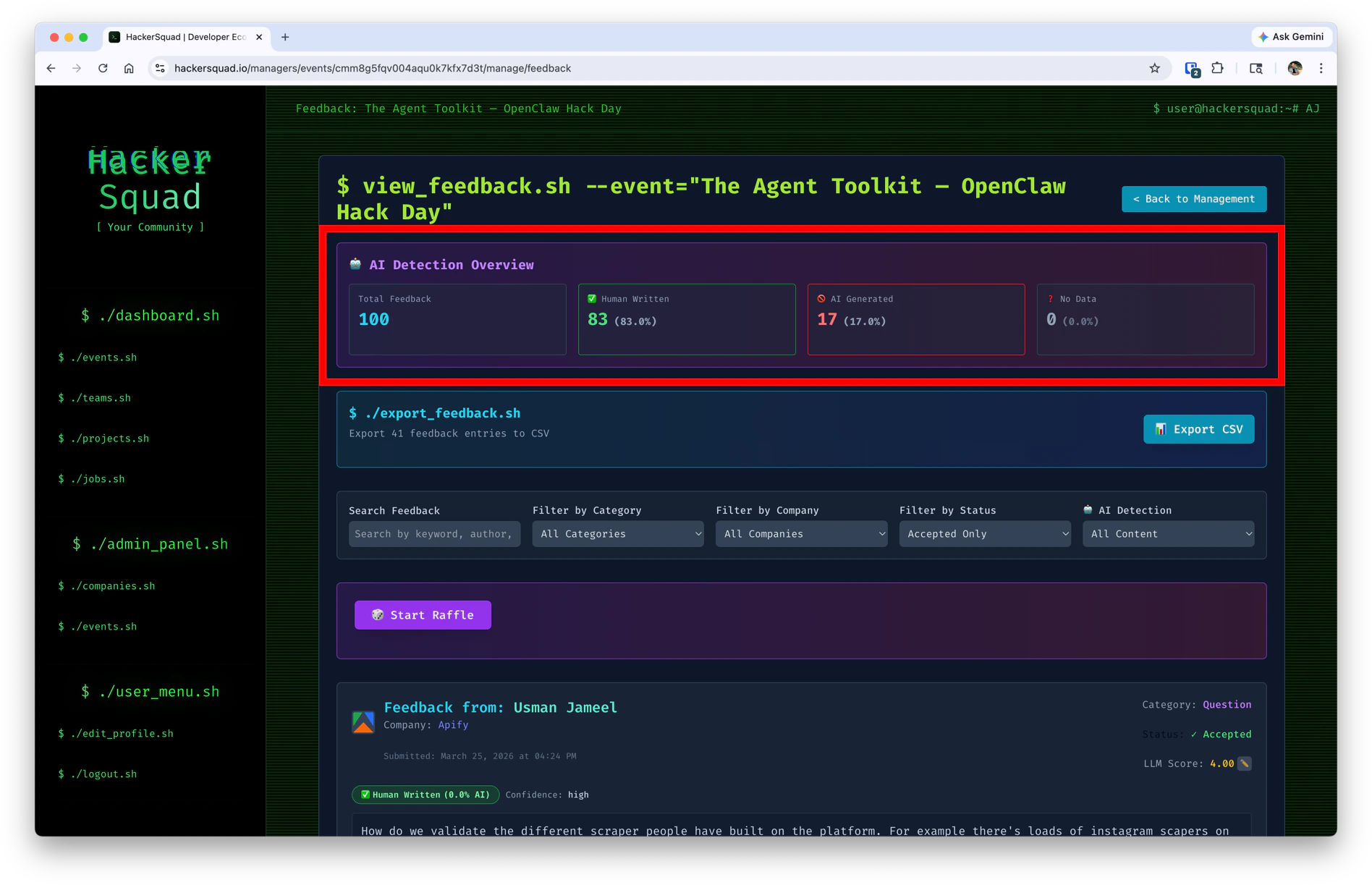The width and height of the screenshot is (1372, 885).
Task: Click 'Export 41 feedback entries to CSV' text
Action: (x=449, y=433)
